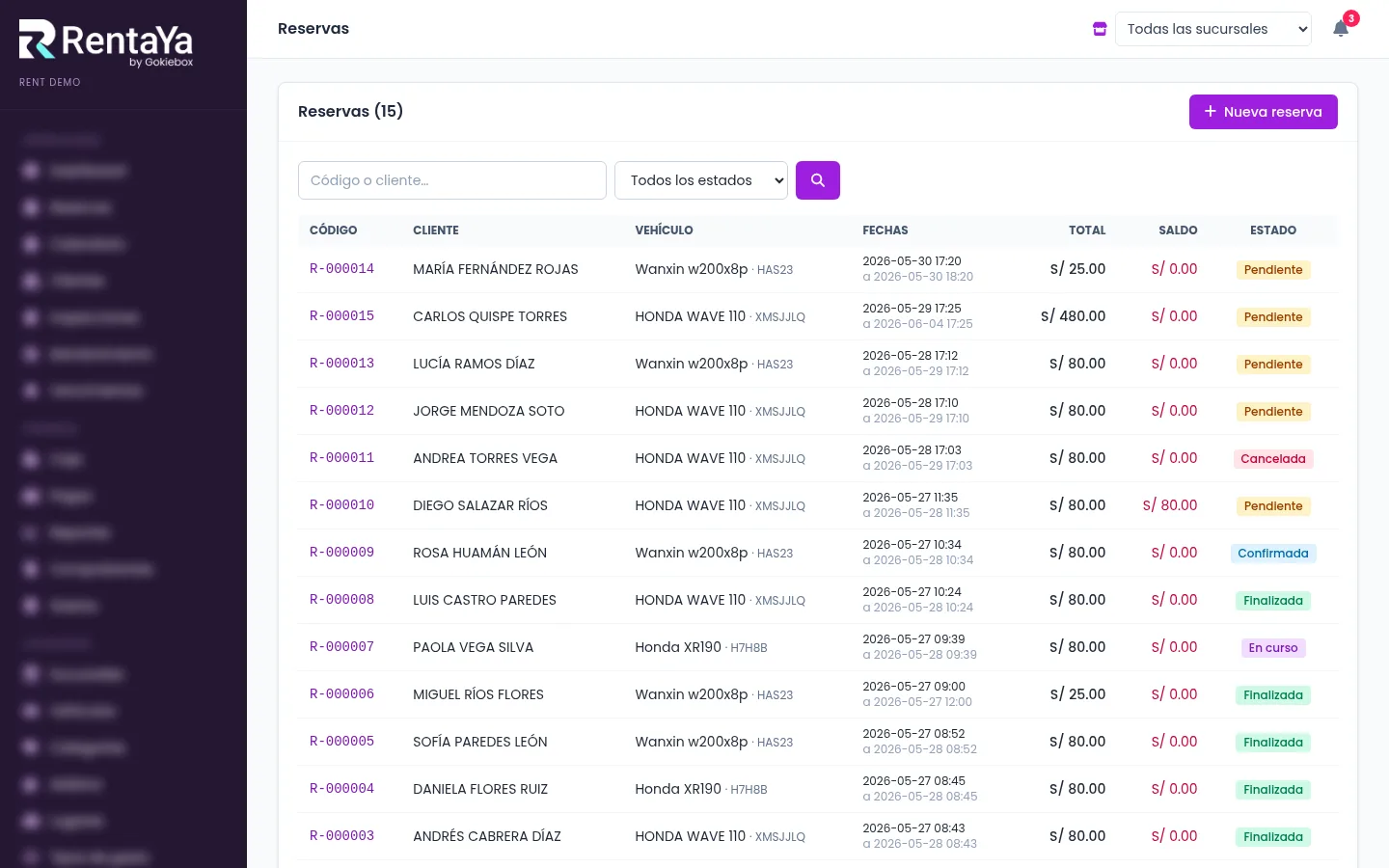The image size is (1389, 868).
Task: Open the Todas las sucursales dropdown
Action: (1213, 29)
